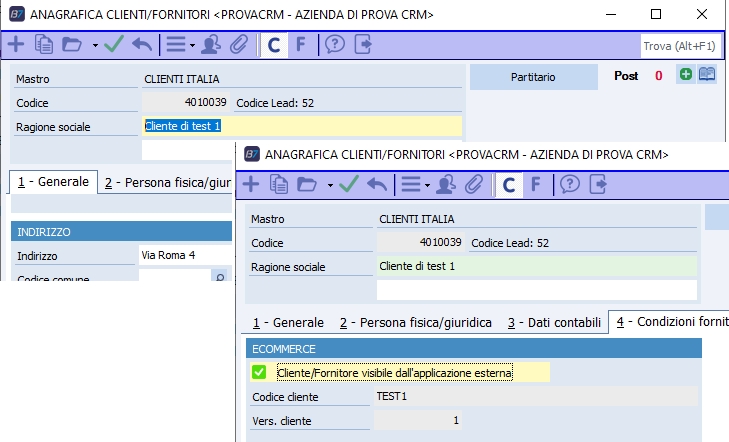
Task: Click the exit door icon in the lower window toolbar
Action: pos(599,184)
